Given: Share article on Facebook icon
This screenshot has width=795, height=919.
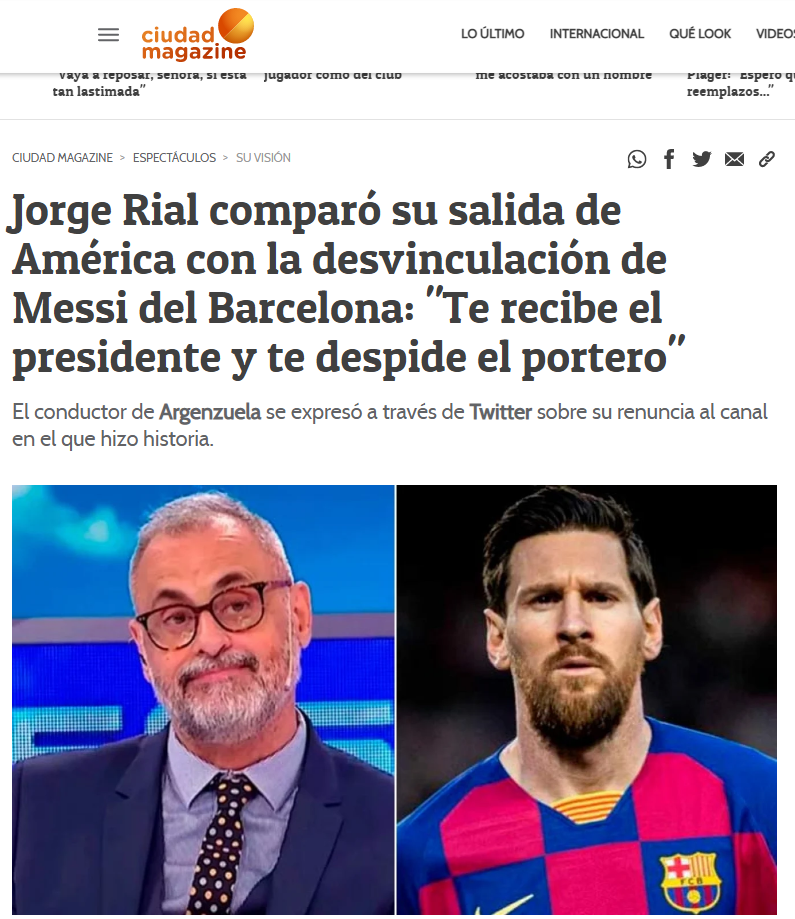Looking at the screenshot, I should pyautogui.click(x=669, y=159).
